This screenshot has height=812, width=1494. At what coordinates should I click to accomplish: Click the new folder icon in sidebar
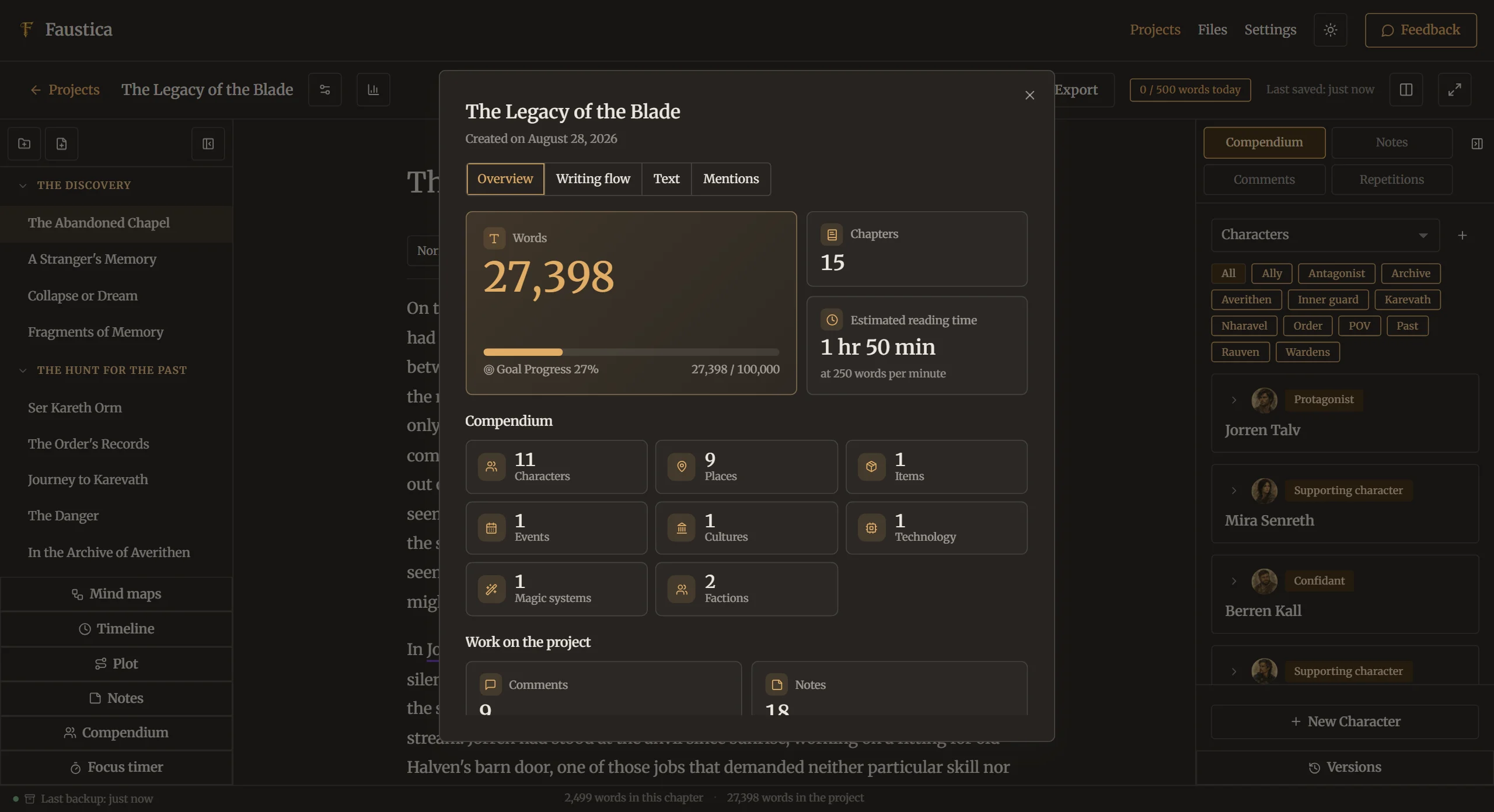click(25, 143)
